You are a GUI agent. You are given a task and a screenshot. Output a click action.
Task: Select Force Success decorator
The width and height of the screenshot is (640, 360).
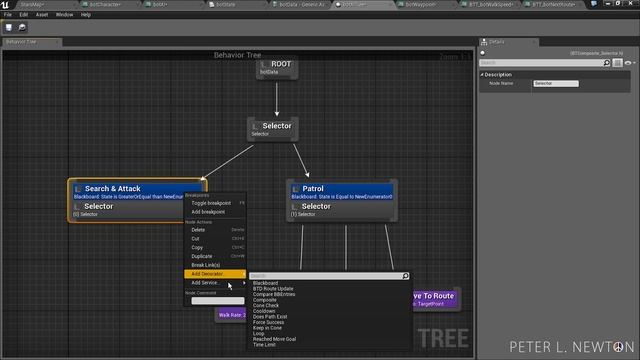coord(268,322)
